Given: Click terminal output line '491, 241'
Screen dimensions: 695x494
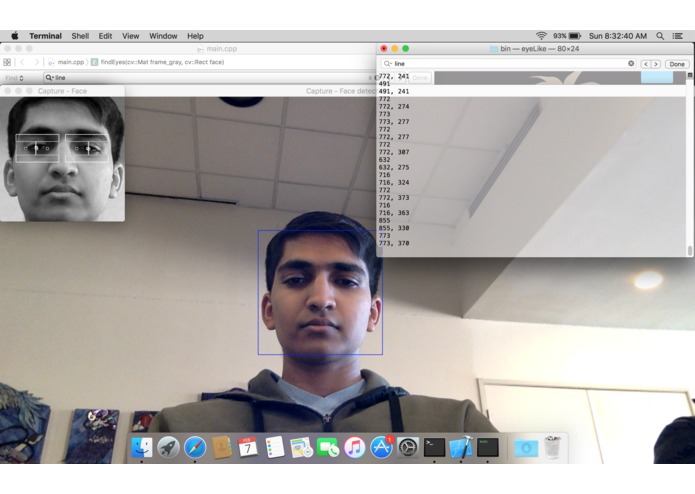Looking at the screenshot, I should [x=394, y=92].
